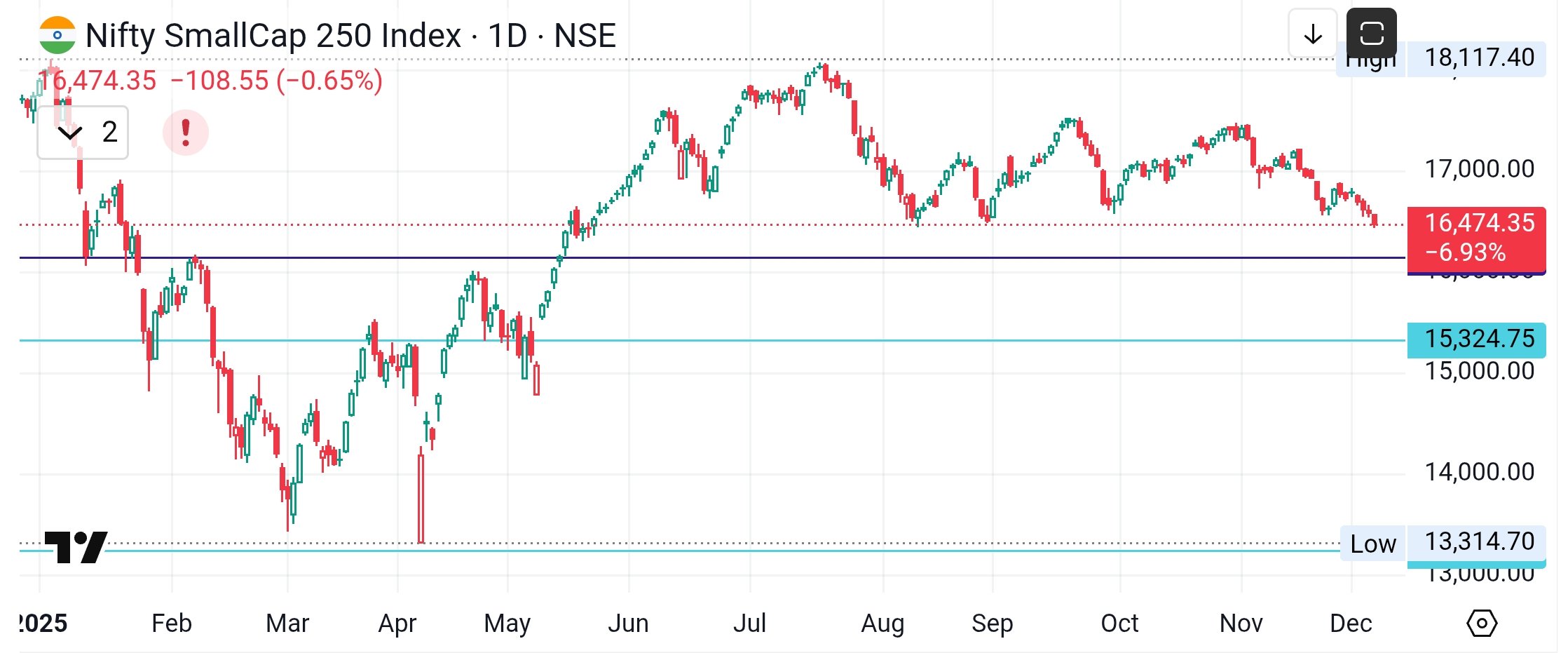The height and width of the screenshot is (653, 1568).
Task: Click the dark fullscreen frame icon
Action: pos(1371,33)
